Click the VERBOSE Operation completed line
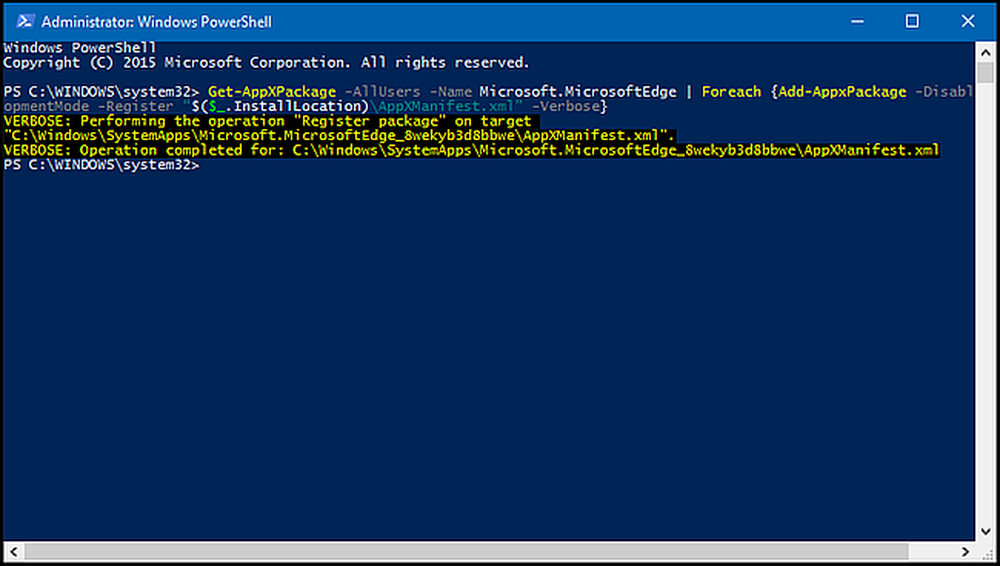1000x566 pixels. pos(471,150)
